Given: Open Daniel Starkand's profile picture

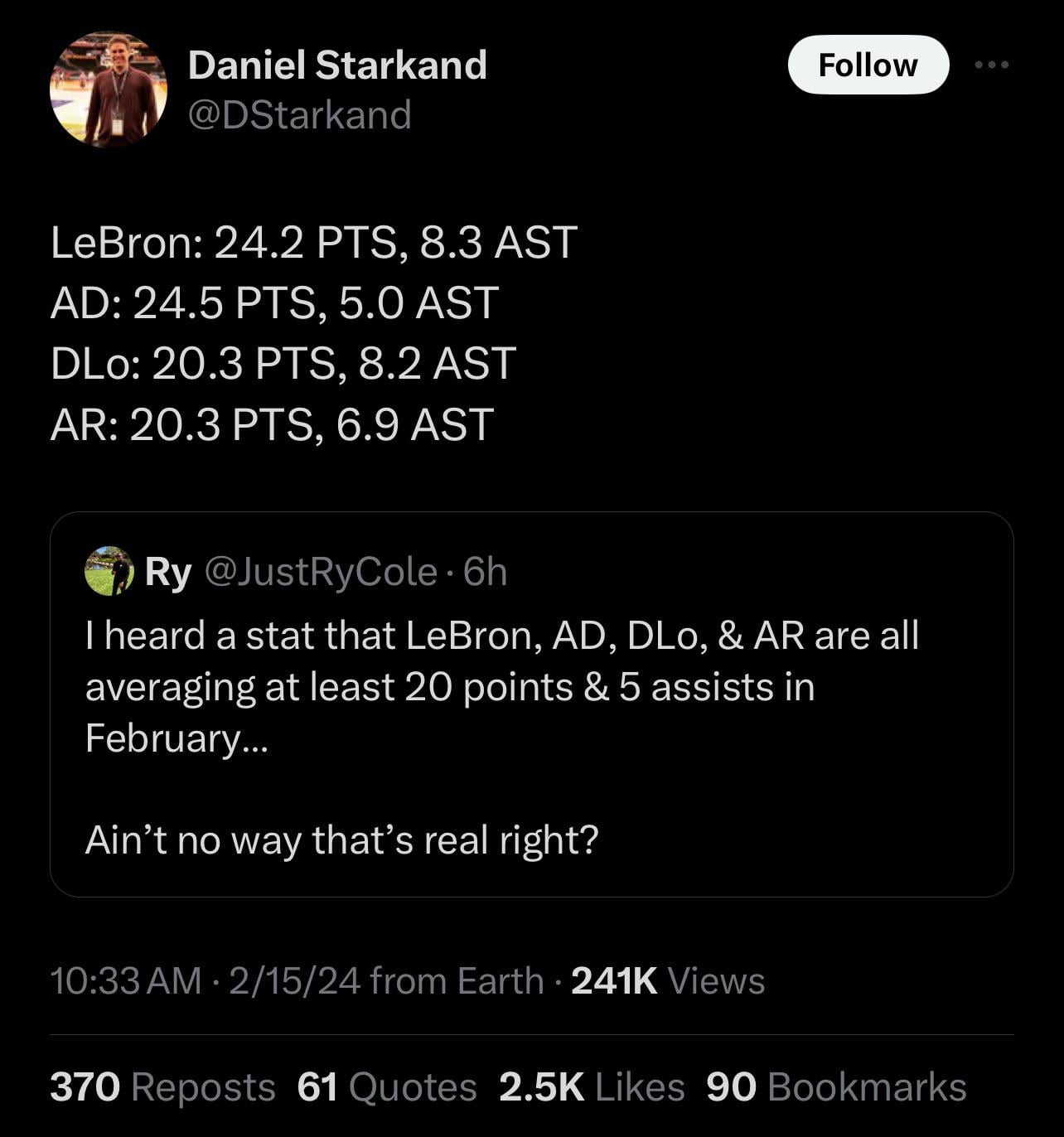Looking at the screenshot, I should pos(109,90).
